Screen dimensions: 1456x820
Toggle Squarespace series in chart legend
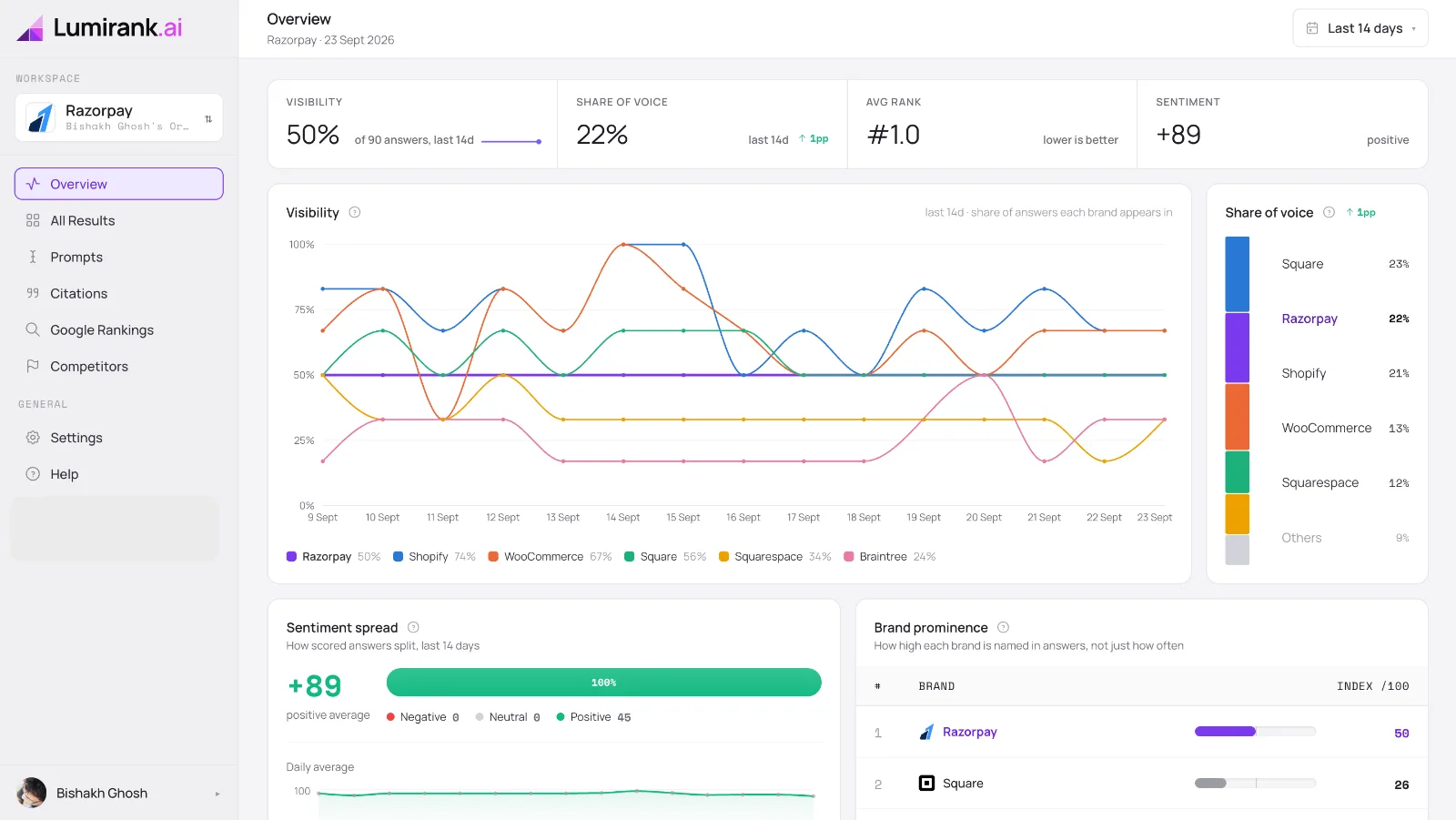pos(774,557)
